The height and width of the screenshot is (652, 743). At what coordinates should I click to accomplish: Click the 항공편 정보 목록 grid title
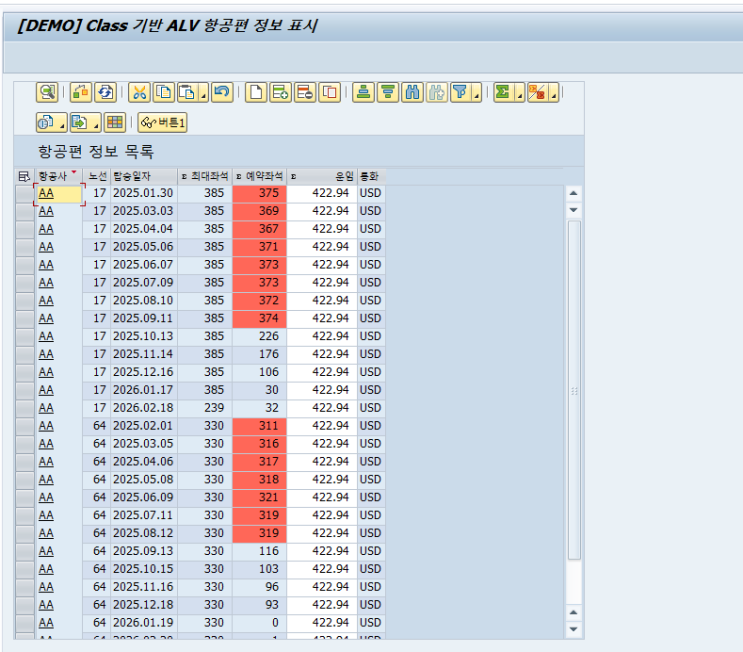point(96,152)
